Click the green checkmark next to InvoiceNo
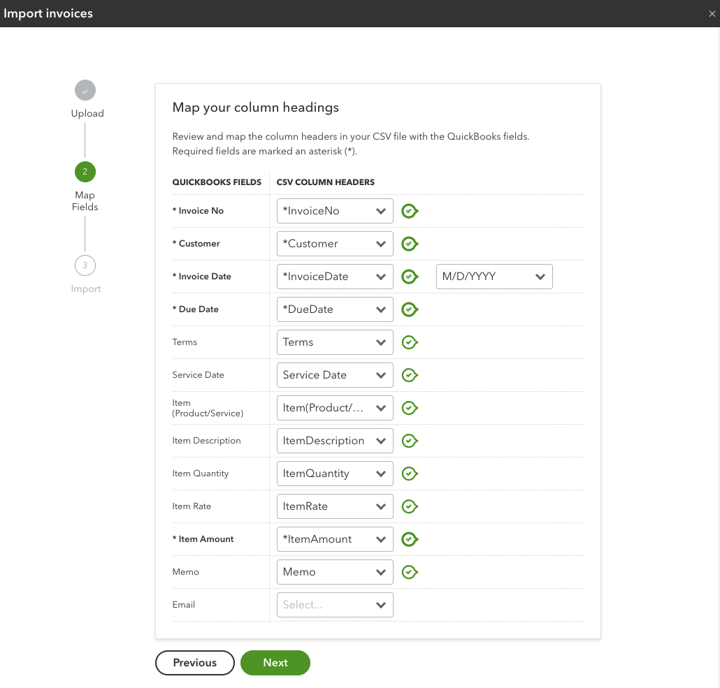Viewport: 720px width, 688px height. tap(410, 211)
